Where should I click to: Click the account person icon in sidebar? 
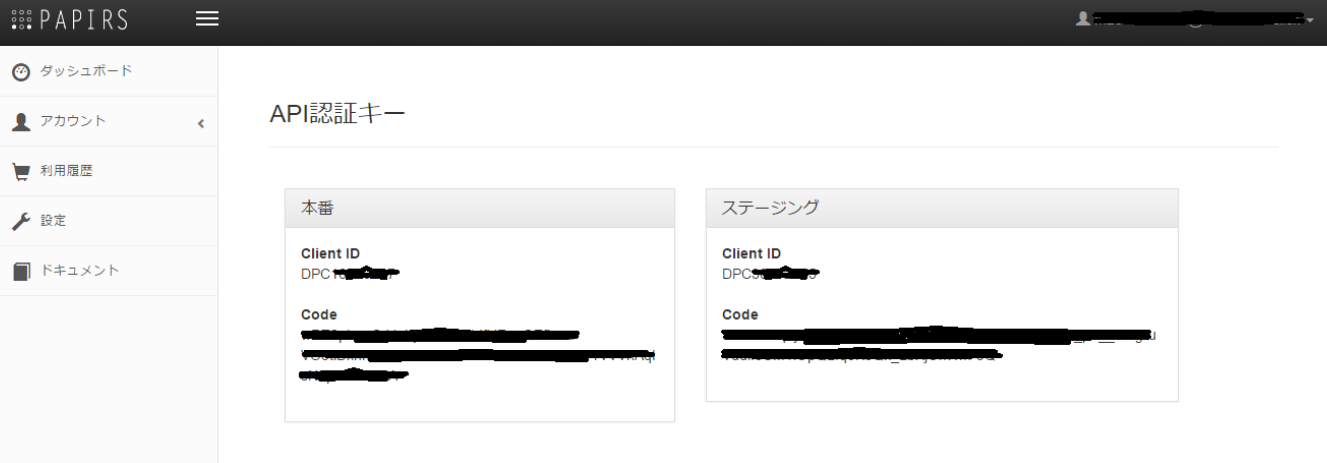pyautogui.click(x=20, y=122)
